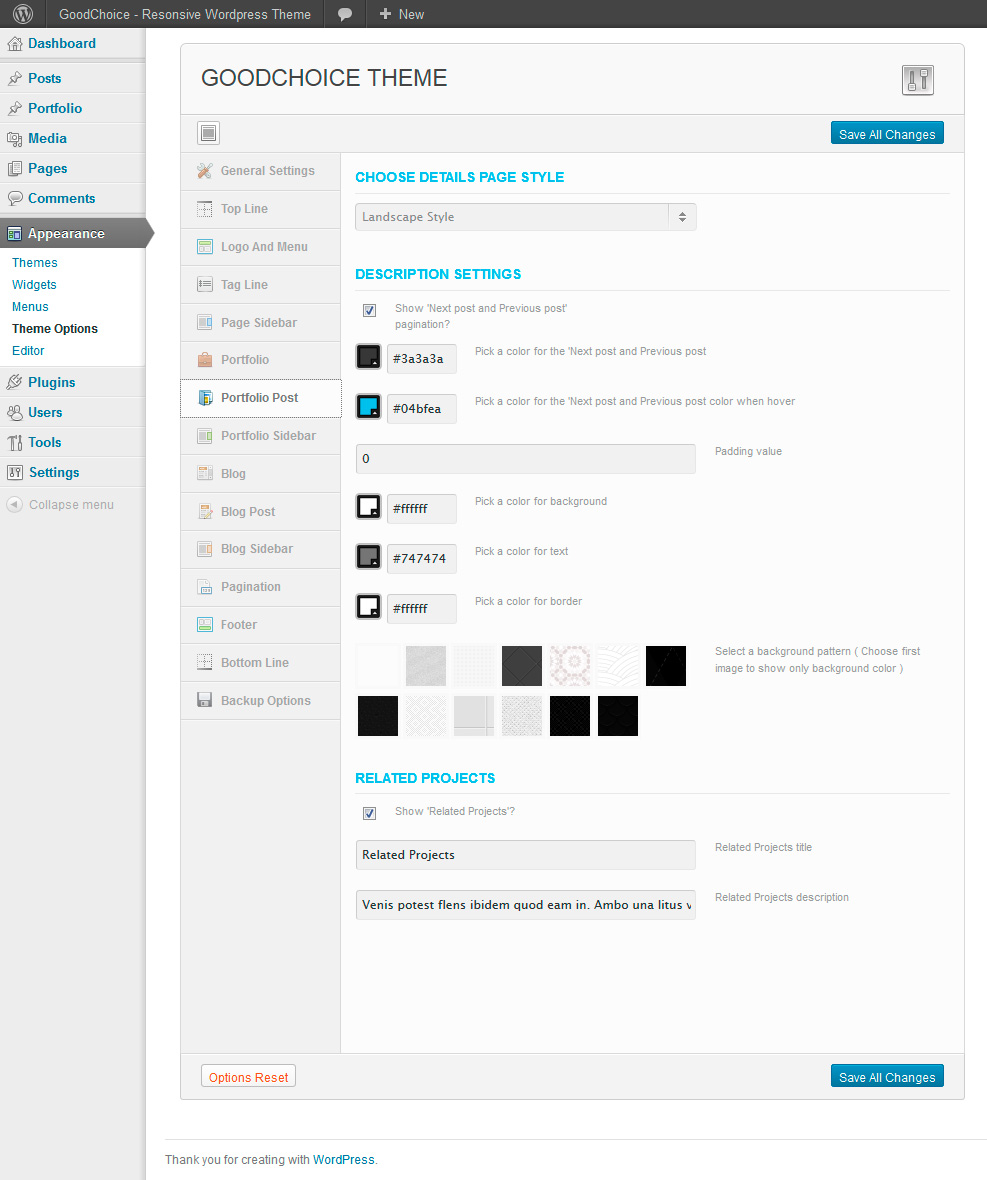Click the Portfolio briefcase tab icon
Viewport: 987px width, 1180px height.
pyautogui.click(x=205, y=360)
